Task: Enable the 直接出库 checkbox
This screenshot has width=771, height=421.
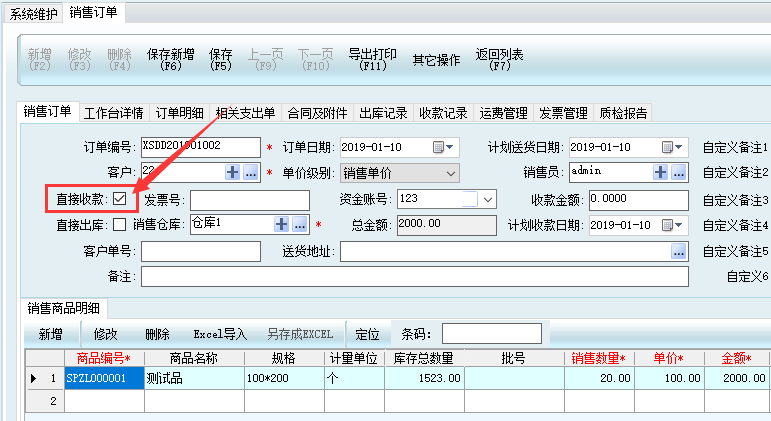Action: (120, 224)
